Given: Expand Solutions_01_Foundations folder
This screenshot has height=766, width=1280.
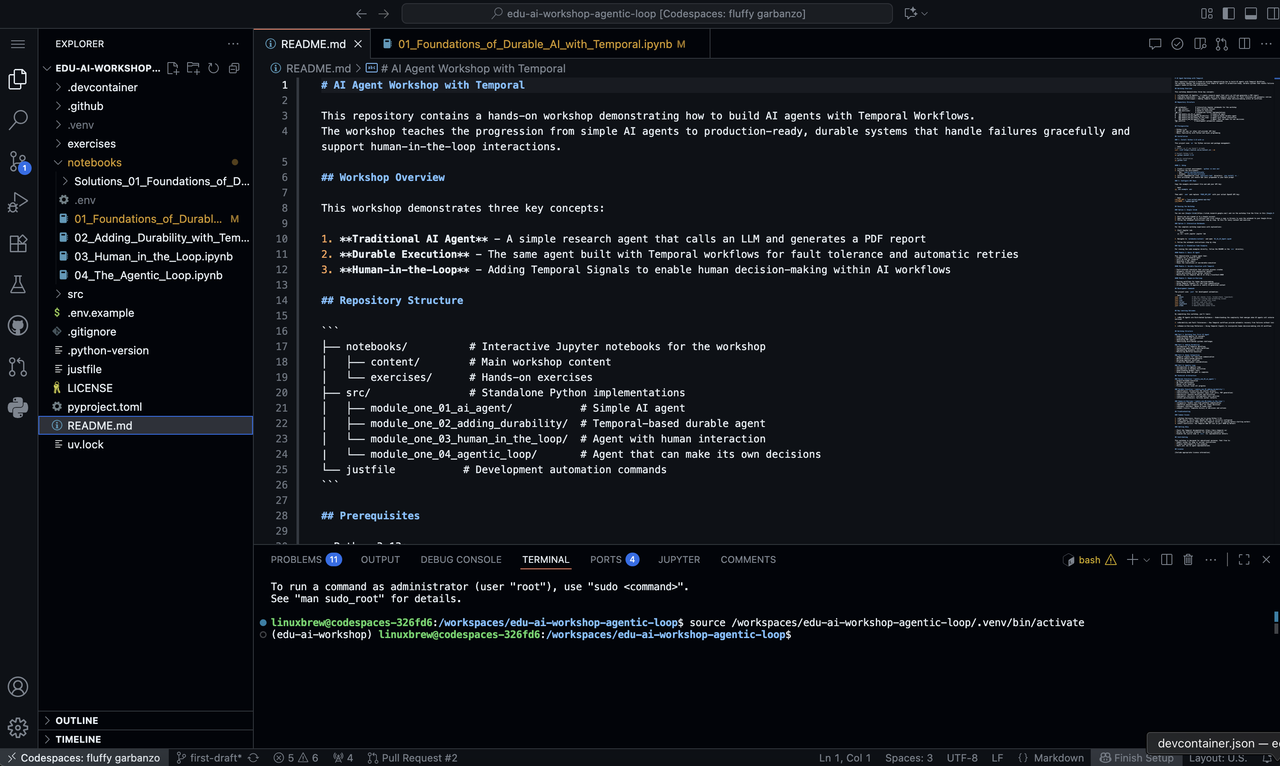Looking at the screenshot, I should [146, 181].
